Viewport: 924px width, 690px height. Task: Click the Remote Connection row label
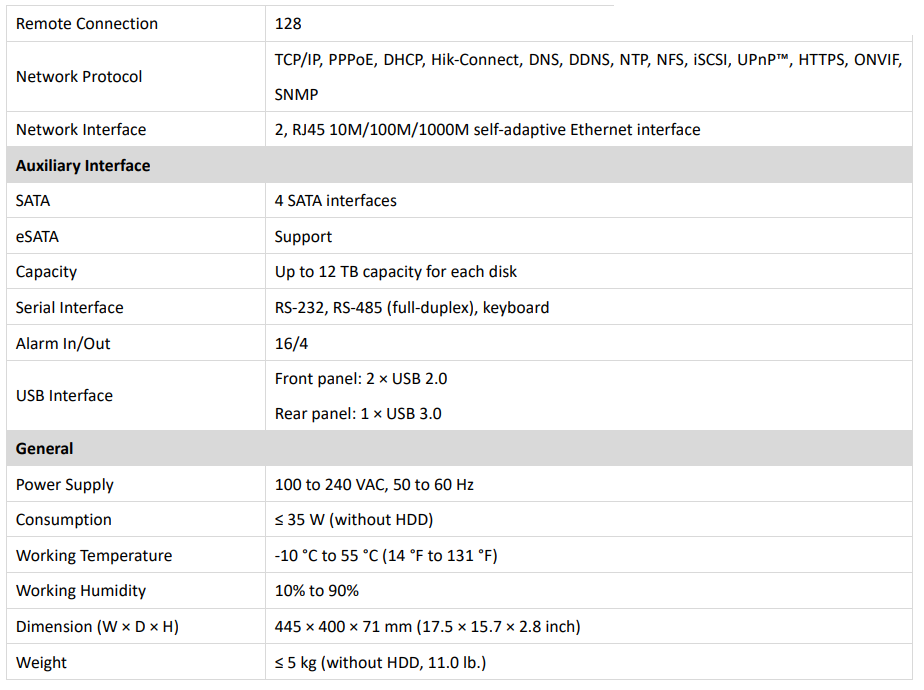coord(87,23)
